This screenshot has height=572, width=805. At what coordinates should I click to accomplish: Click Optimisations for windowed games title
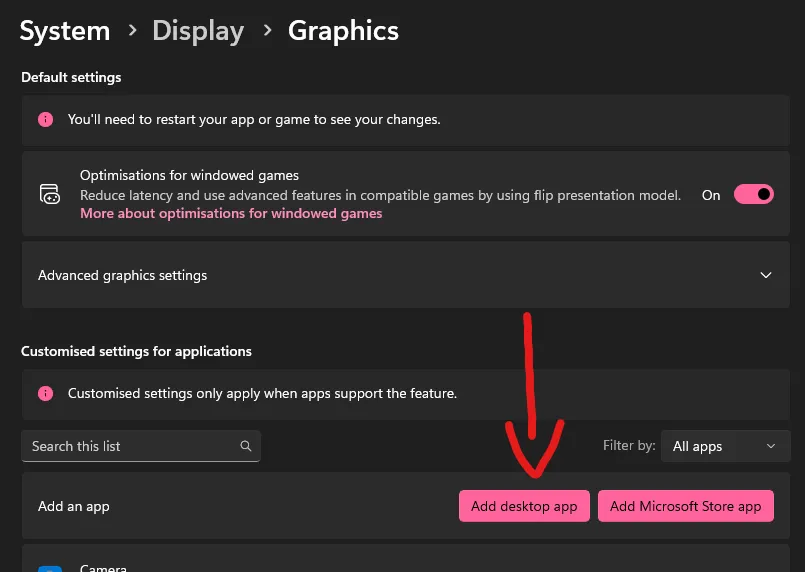click(189, 176)
